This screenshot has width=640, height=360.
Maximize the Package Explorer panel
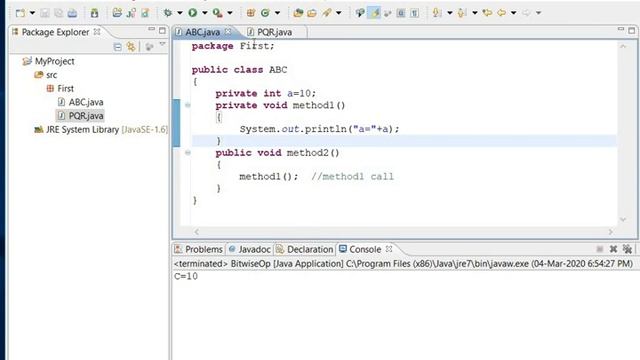[x=162, y=31]
